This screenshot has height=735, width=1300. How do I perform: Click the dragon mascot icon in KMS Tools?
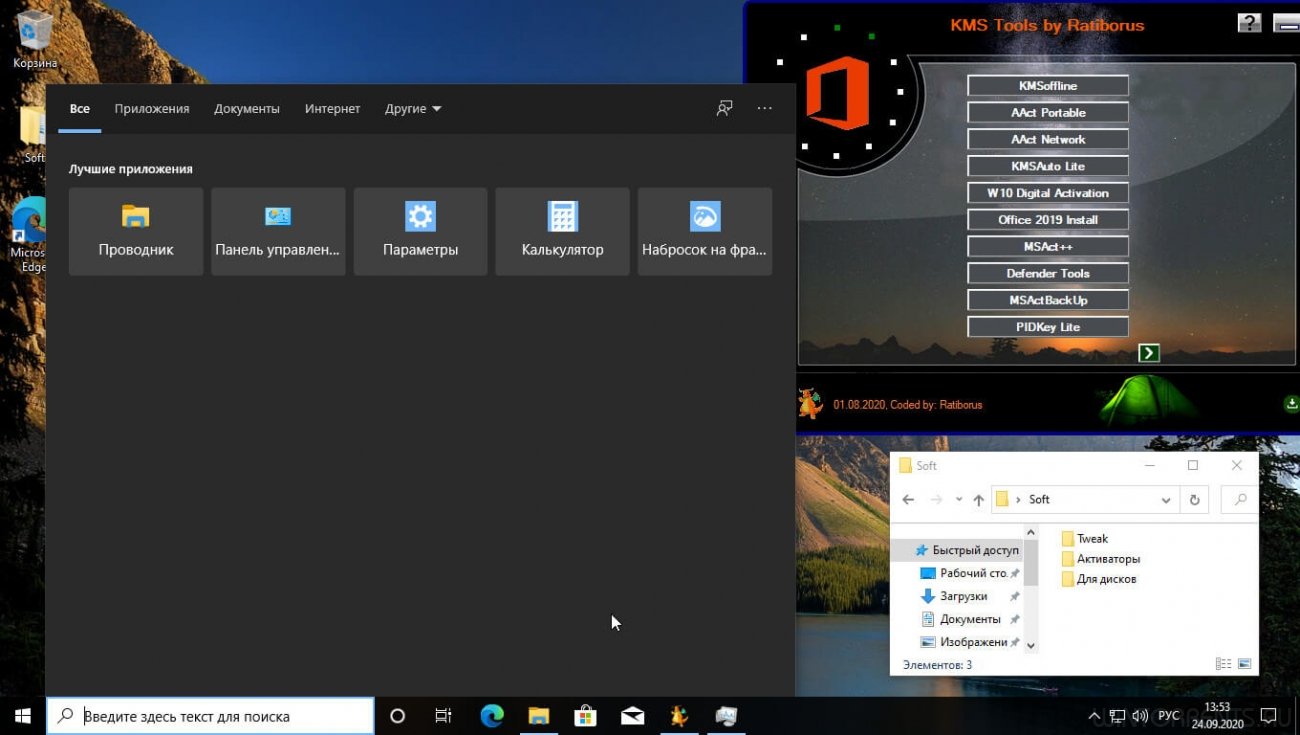pyautogui.click(x=809, y=403)
